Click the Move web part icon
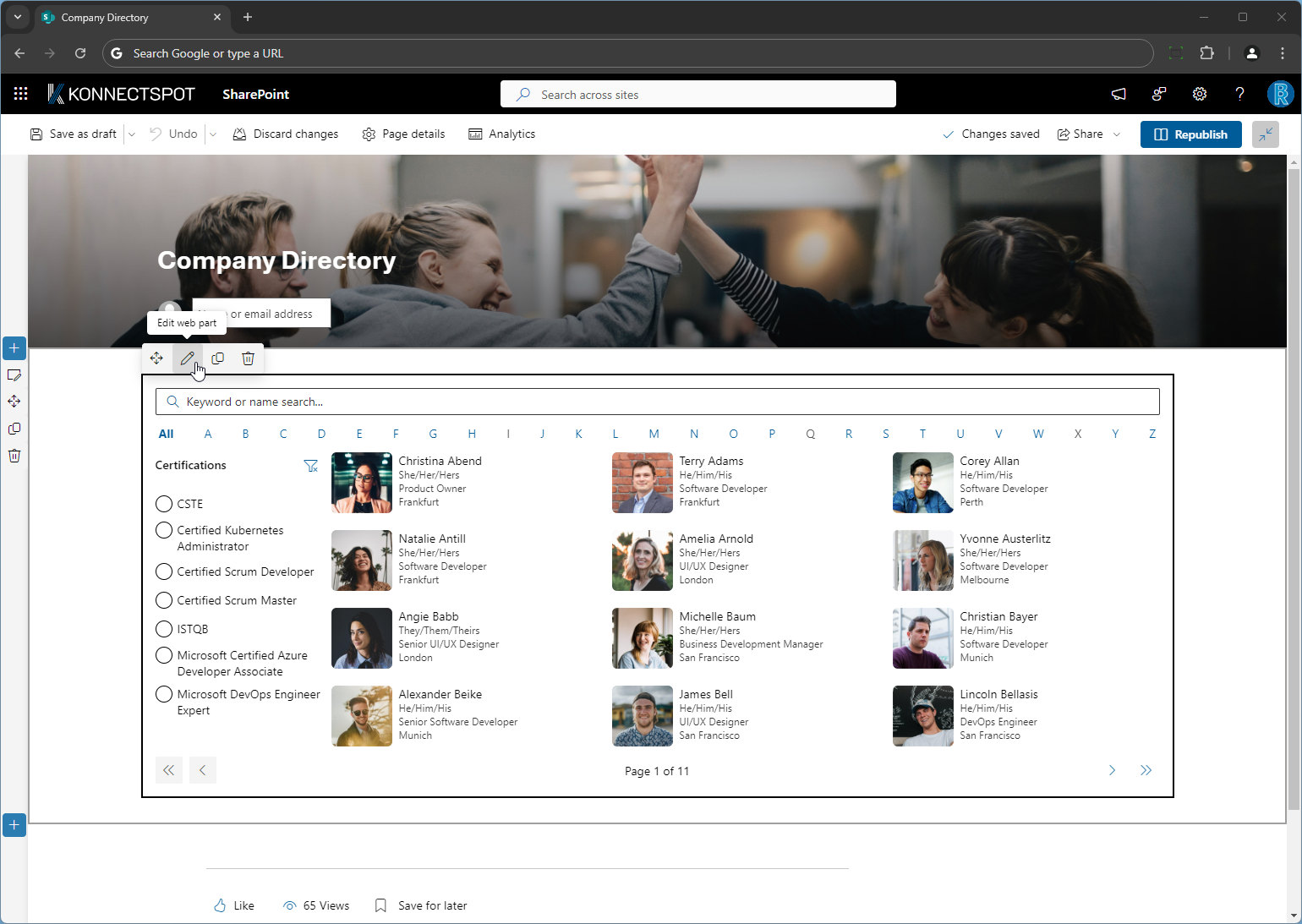 pos(156,358)
